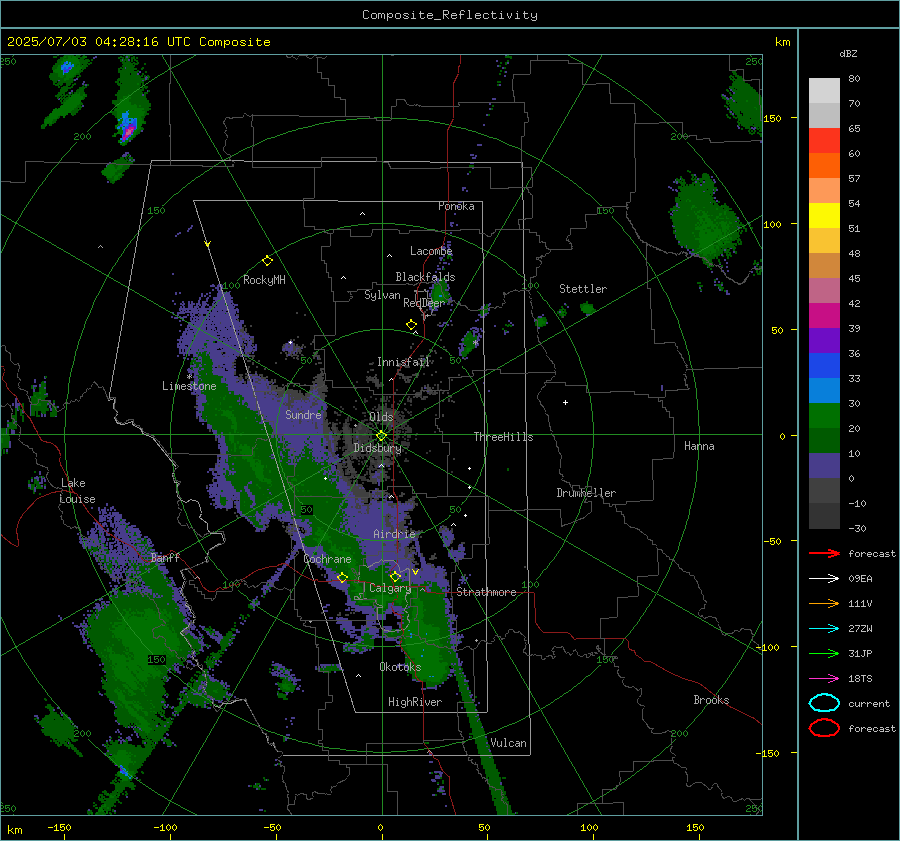Click the white 09EA arrow icon
Image resolution: width=900 pixels, height=841 pixels.
pyautogui.click(x=824, y=579)
